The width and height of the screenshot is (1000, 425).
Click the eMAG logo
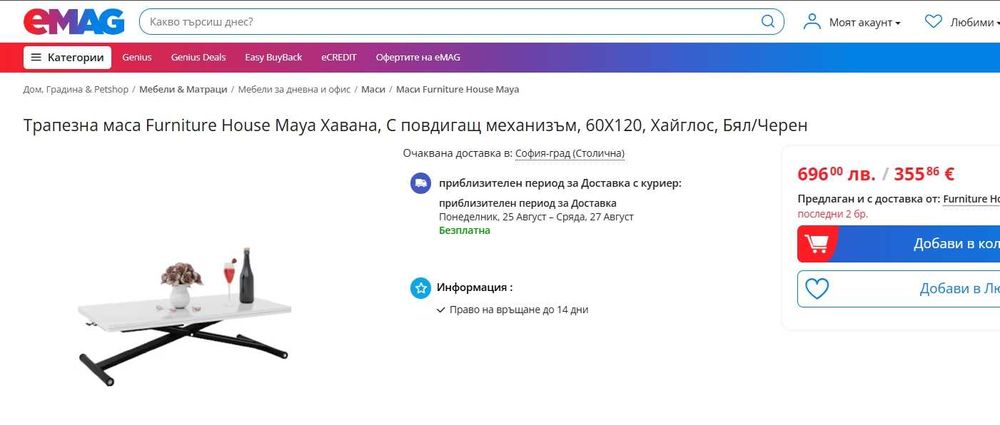pyautogui.click(x=73, y=22)
